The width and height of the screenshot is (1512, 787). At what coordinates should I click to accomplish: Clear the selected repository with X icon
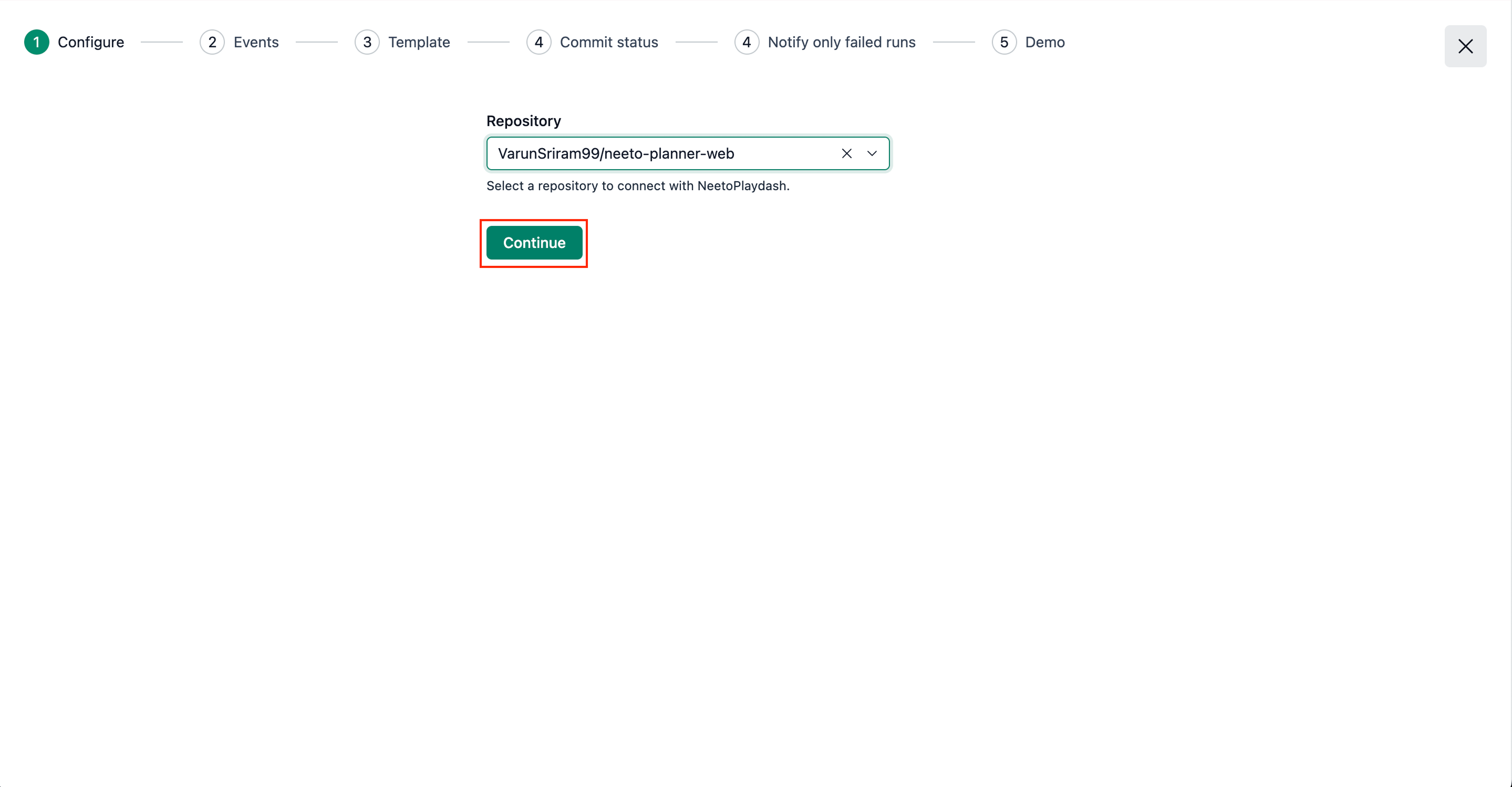pos(846,153)
